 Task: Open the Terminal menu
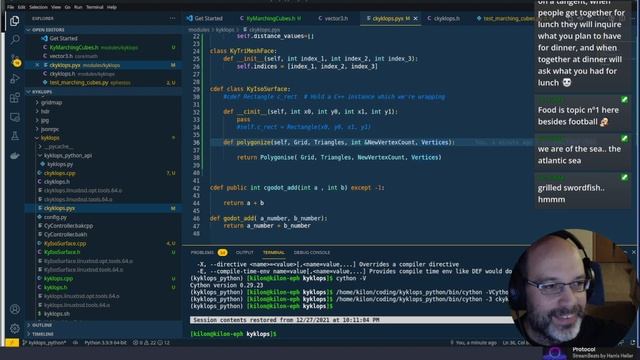95,7
